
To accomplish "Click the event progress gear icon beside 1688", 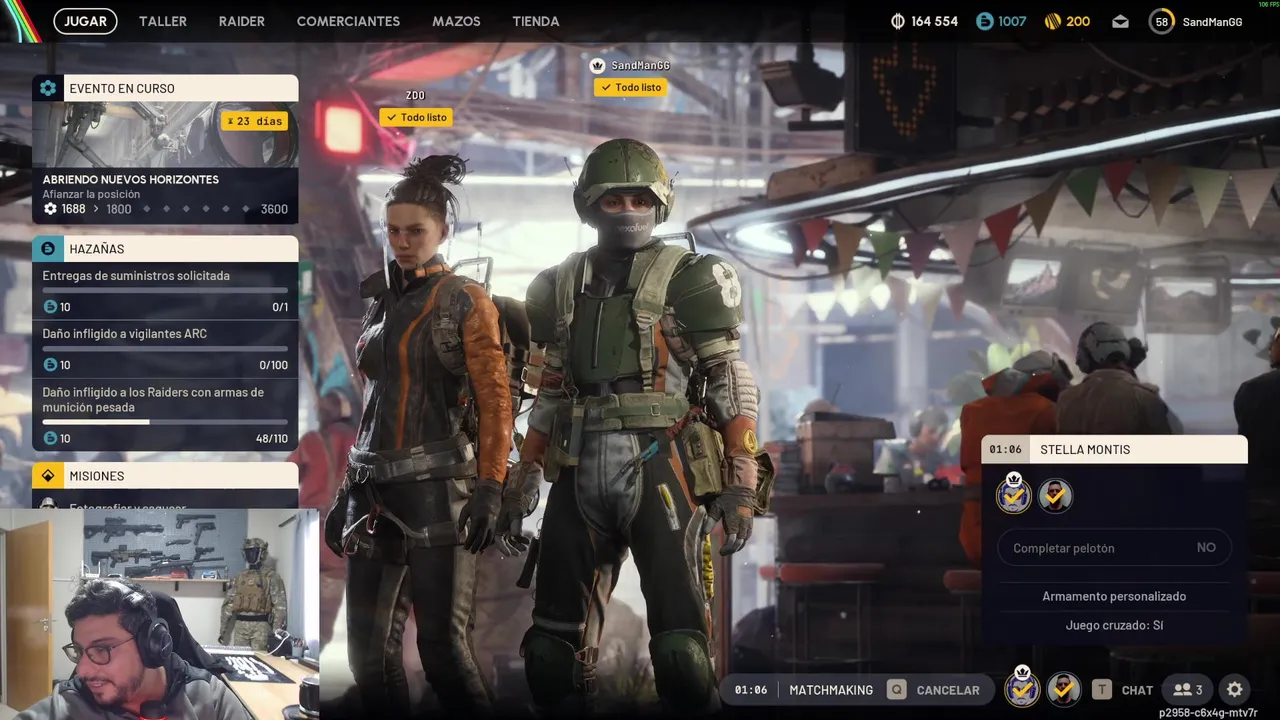I will [50, 209].
